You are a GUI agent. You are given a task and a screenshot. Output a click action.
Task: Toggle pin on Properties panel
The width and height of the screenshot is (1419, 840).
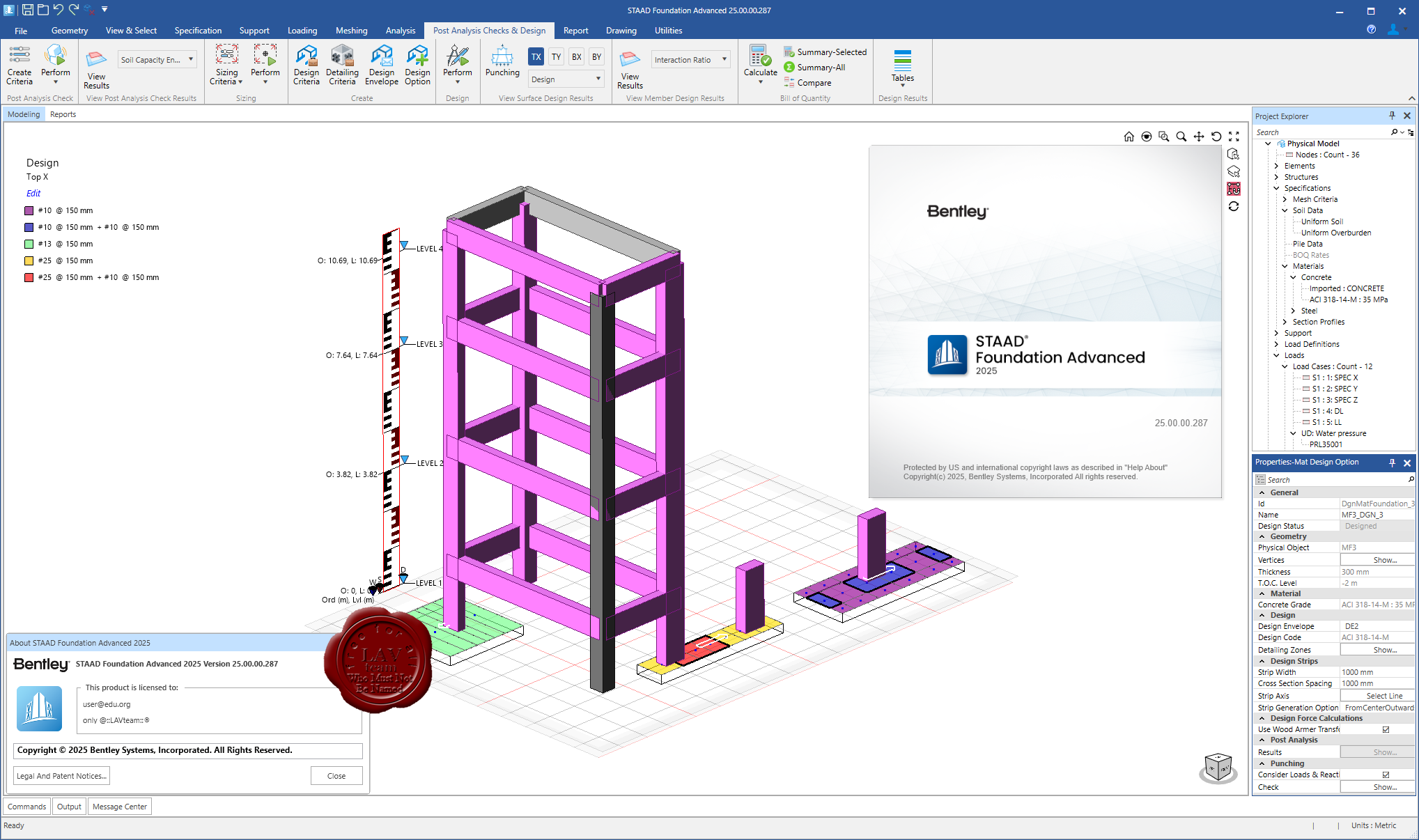coord(1392,462)
